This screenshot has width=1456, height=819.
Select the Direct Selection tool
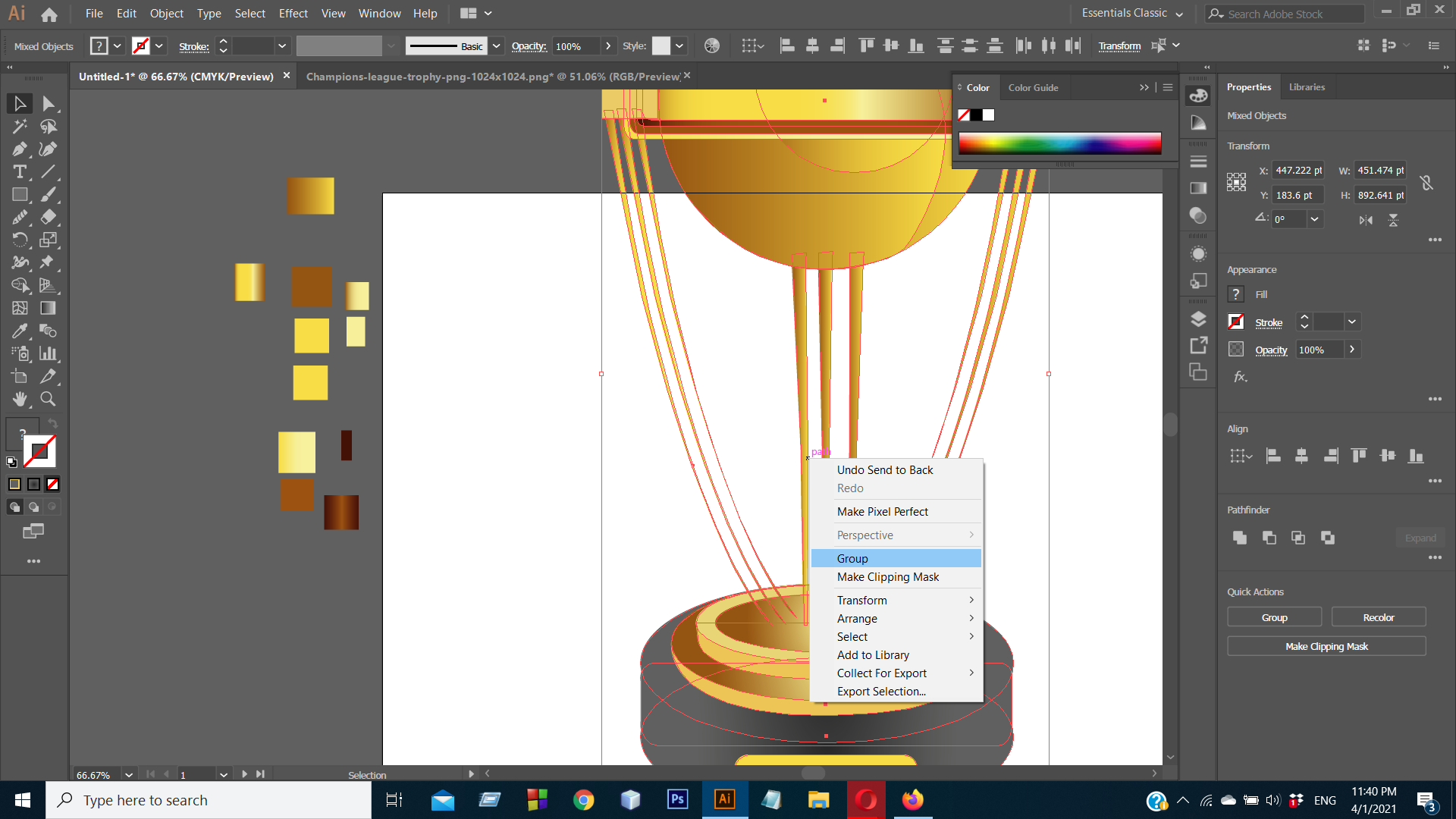[x=49, y=103]
